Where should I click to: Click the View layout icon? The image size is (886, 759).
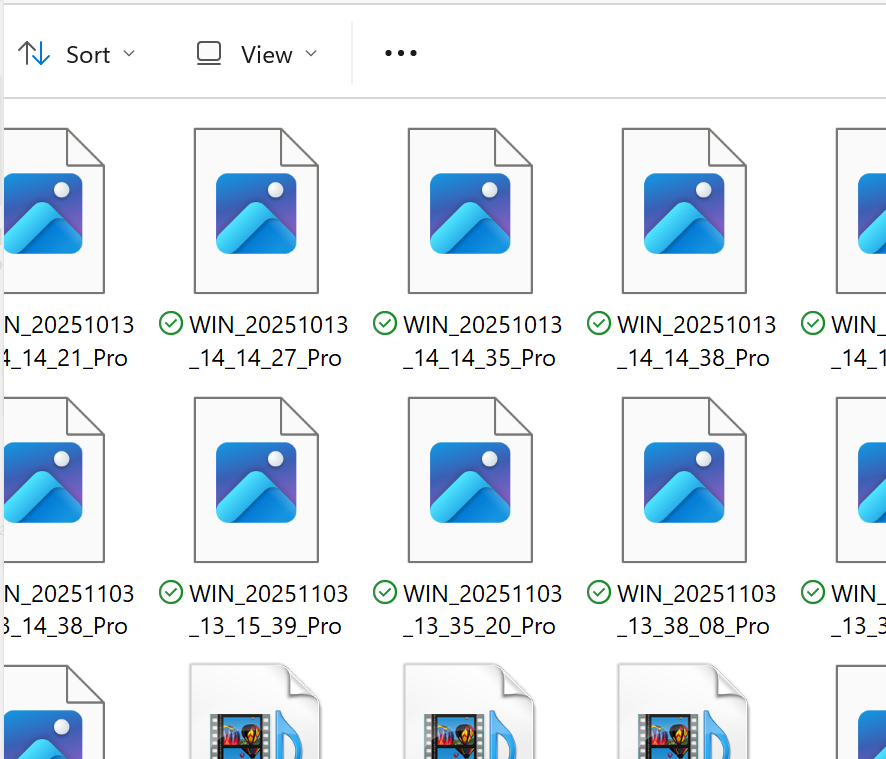pos(209,54)
